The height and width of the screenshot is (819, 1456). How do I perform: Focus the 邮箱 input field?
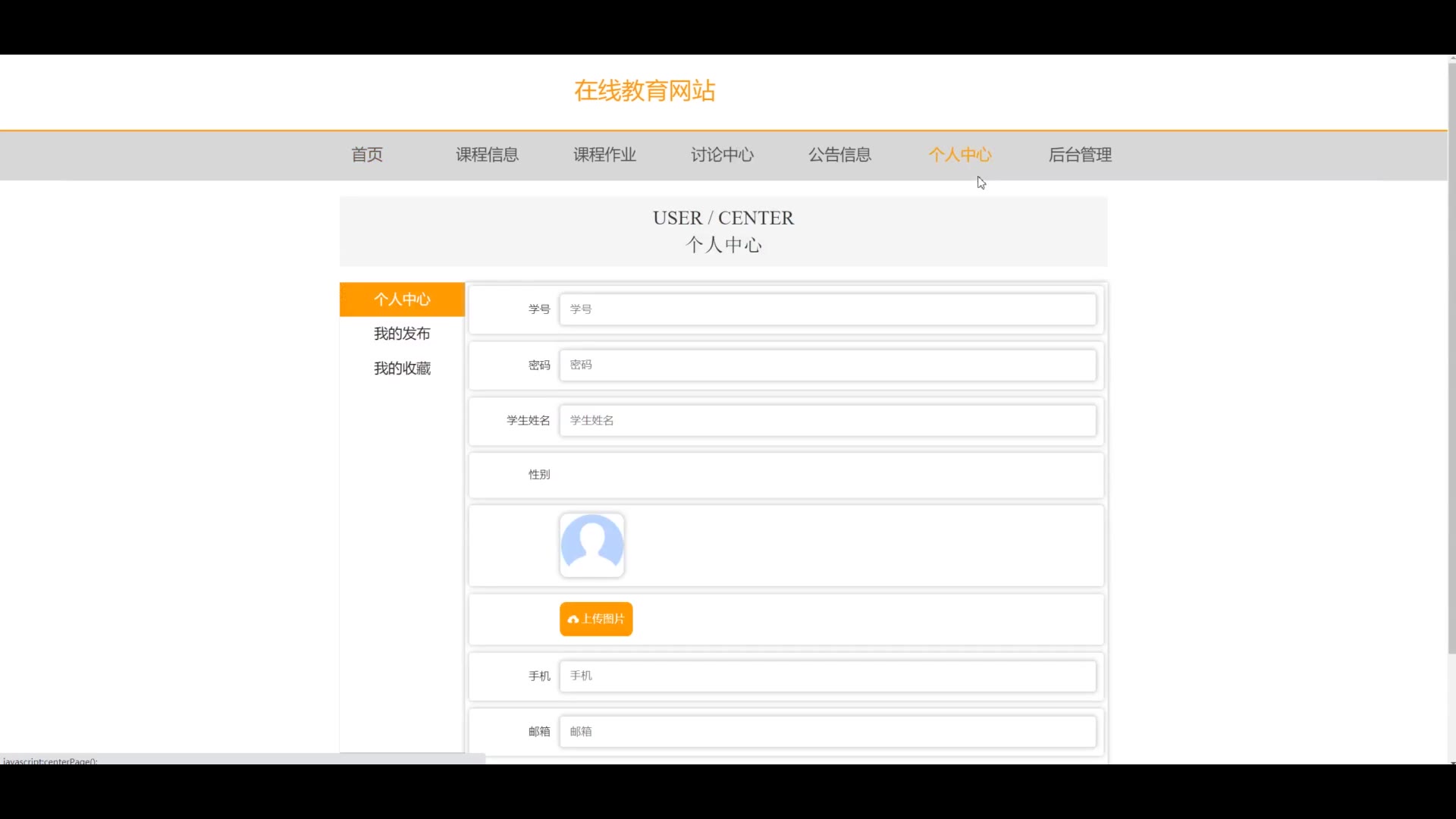tap(827, 732)
